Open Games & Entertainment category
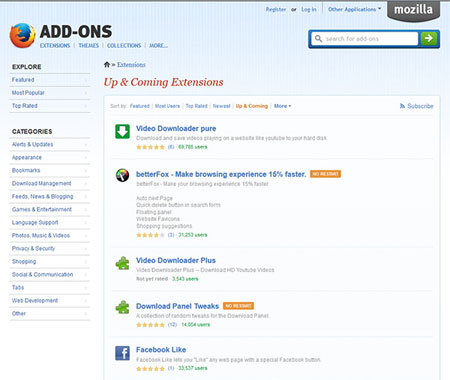The image size is (450, 380). click(50, 210)
